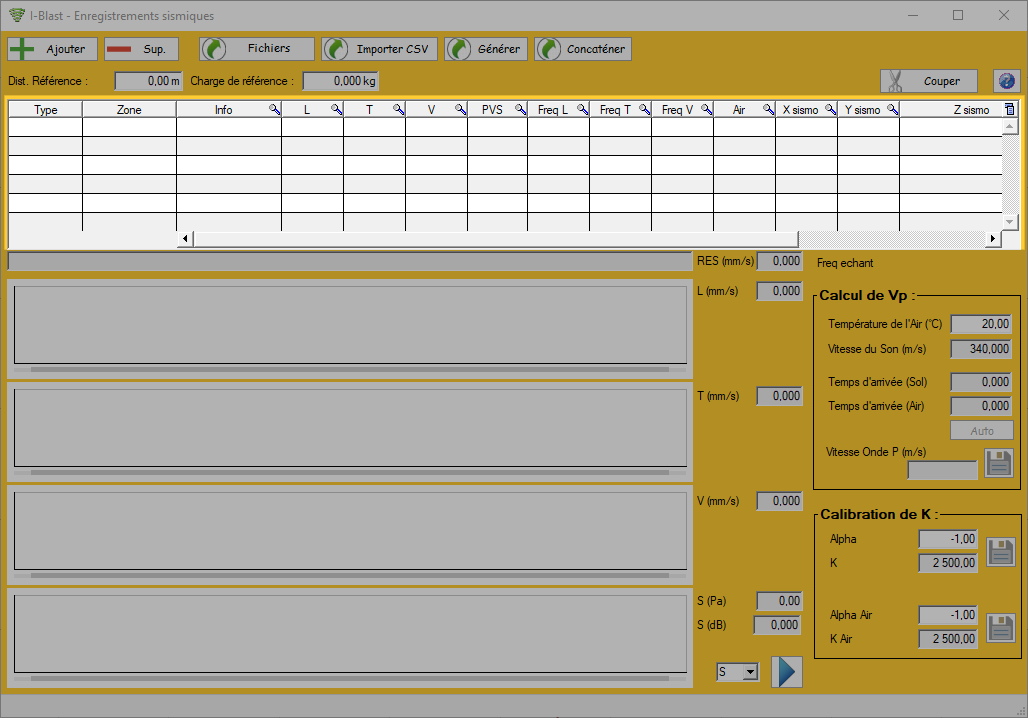Click the scissors Couper button

928,81
